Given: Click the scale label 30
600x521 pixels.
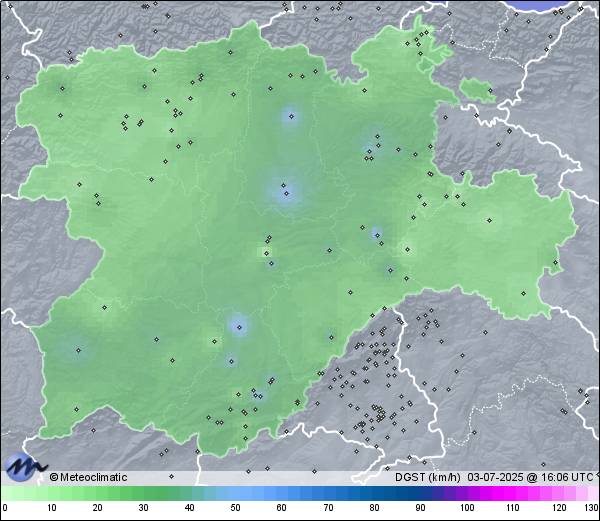Looking at the screenshot, I should [143, 508].
